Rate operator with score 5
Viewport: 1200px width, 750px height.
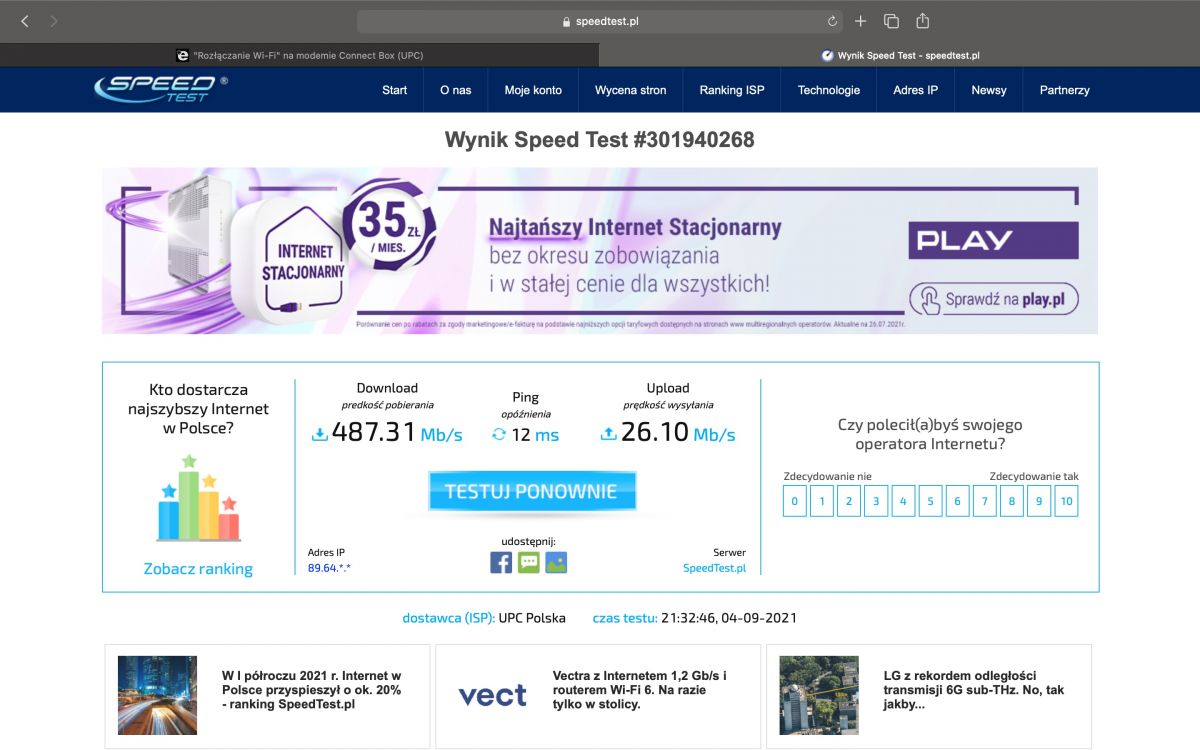(930, 501)
